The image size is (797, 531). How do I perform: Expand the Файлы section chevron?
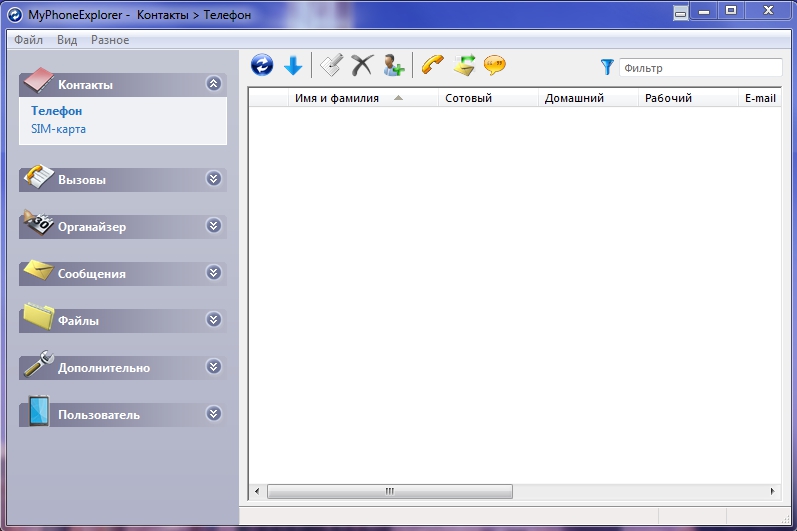tap(213, 320)
